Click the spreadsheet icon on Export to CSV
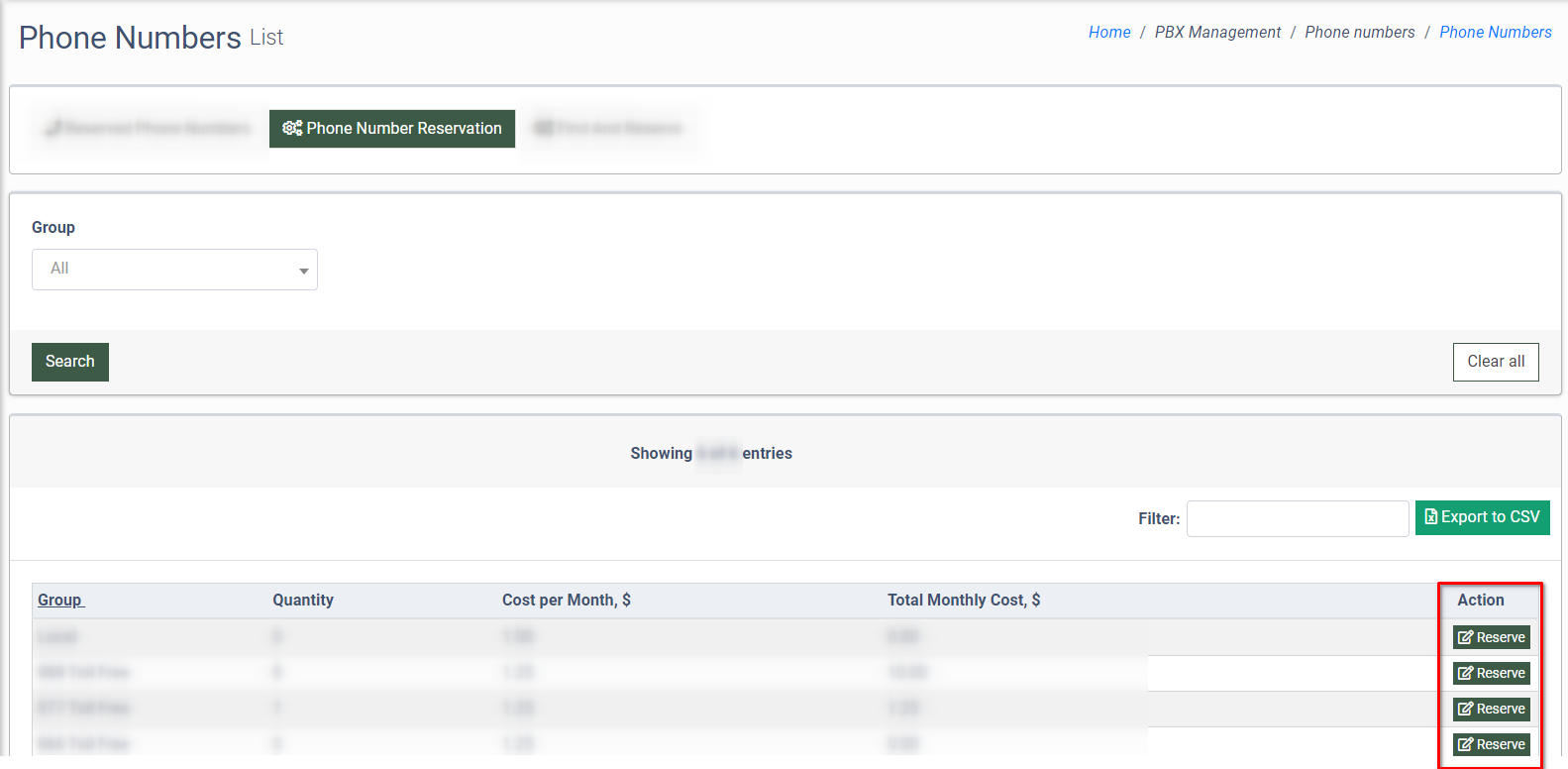The width and height of the screenshot is (1568, 769). [x=1430, y=517]
